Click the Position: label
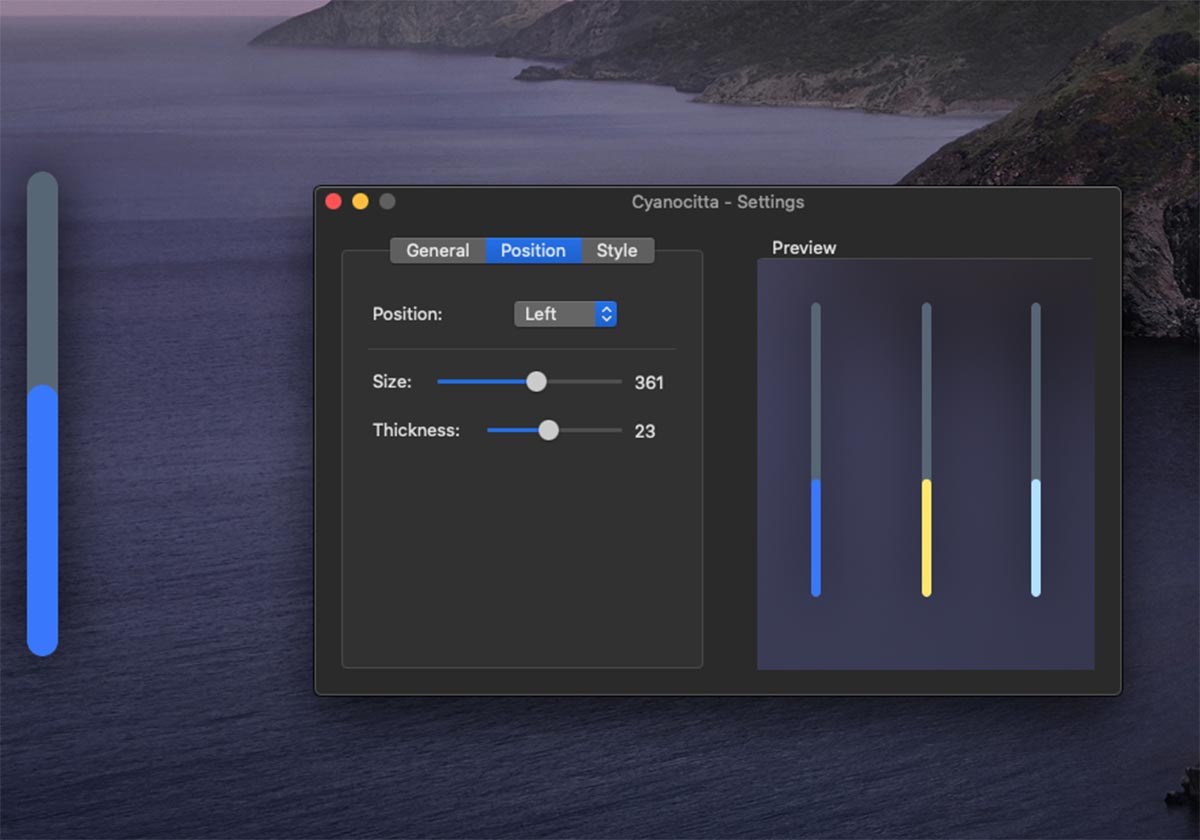This screenshot has height=840, width=1200. (407, 314)
